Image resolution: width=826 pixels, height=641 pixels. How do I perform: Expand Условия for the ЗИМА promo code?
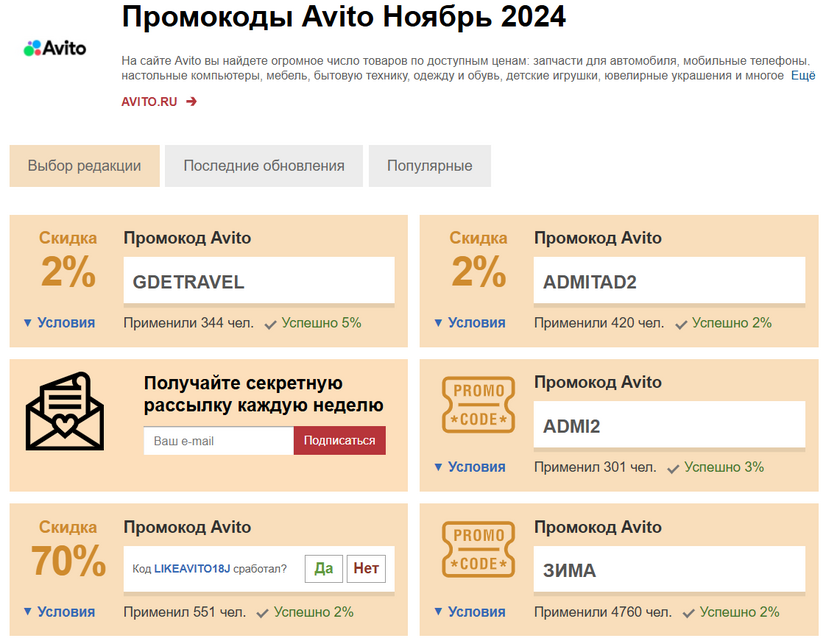[470, 612]
